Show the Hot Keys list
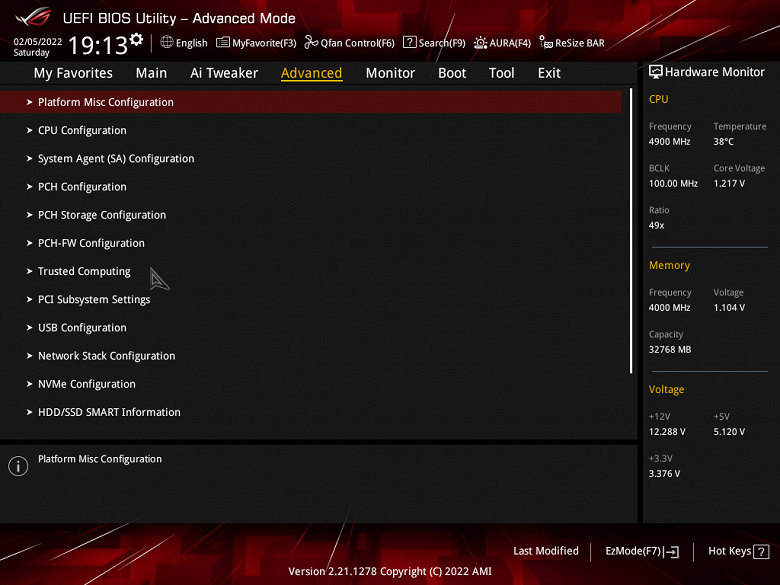The width and height of the screenshot is (780, 585). tap(730, 551)
